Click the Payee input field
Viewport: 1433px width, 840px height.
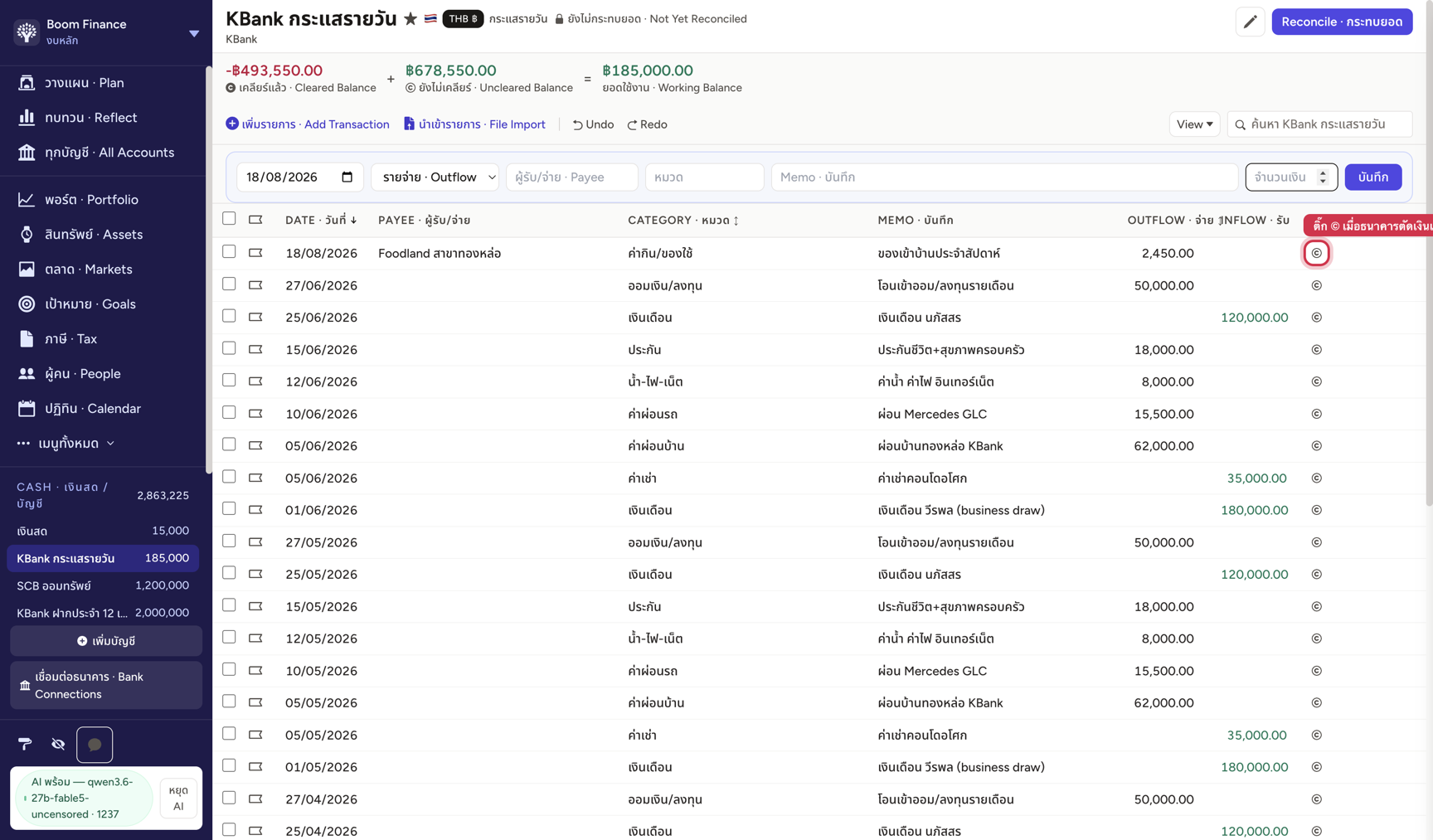pos(572,177)
